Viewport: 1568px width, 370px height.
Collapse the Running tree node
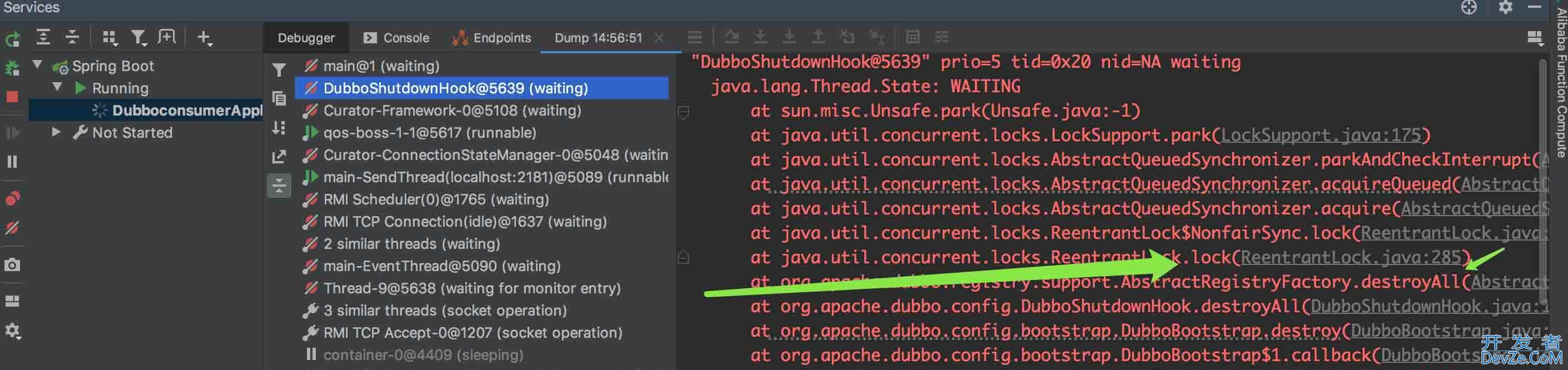[x=57, y=87]
